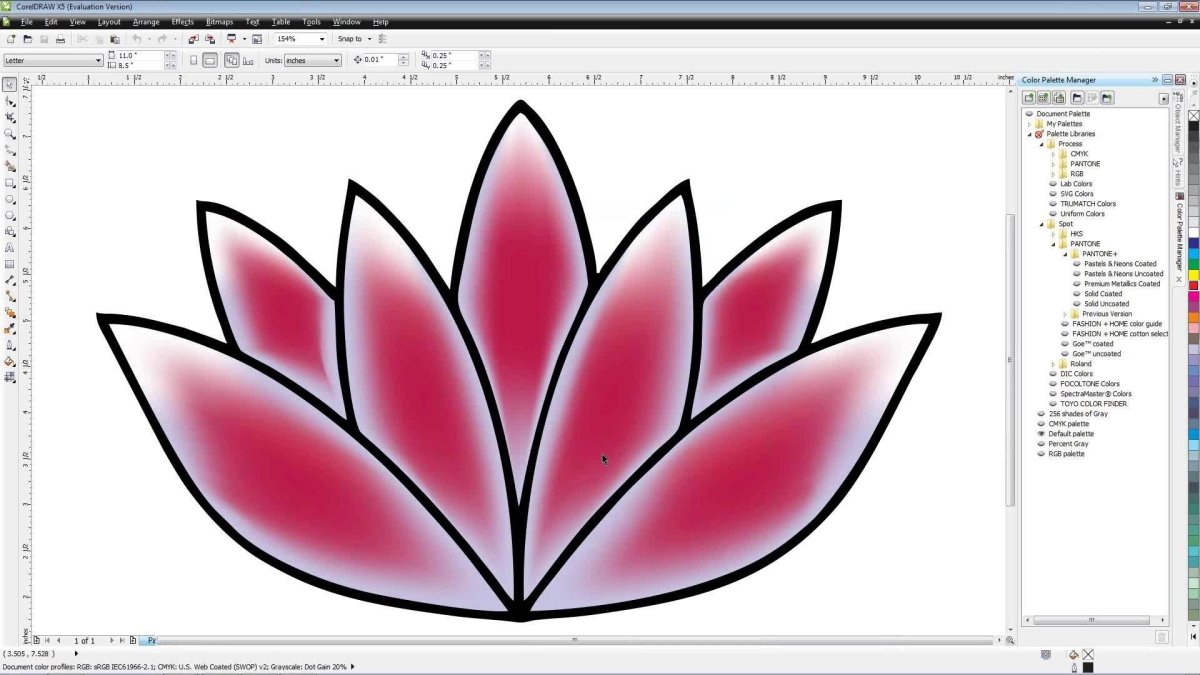Viewport: 1200px width, 675px height.
Task: Open the zoom level dropdown showing 154%
Action: pos(322,39)
